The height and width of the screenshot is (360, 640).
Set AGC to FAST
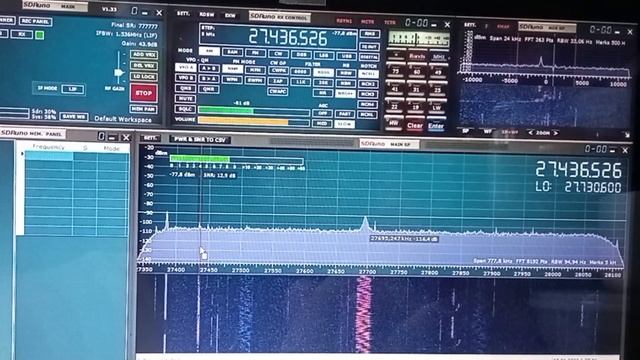tap(345, 114)
